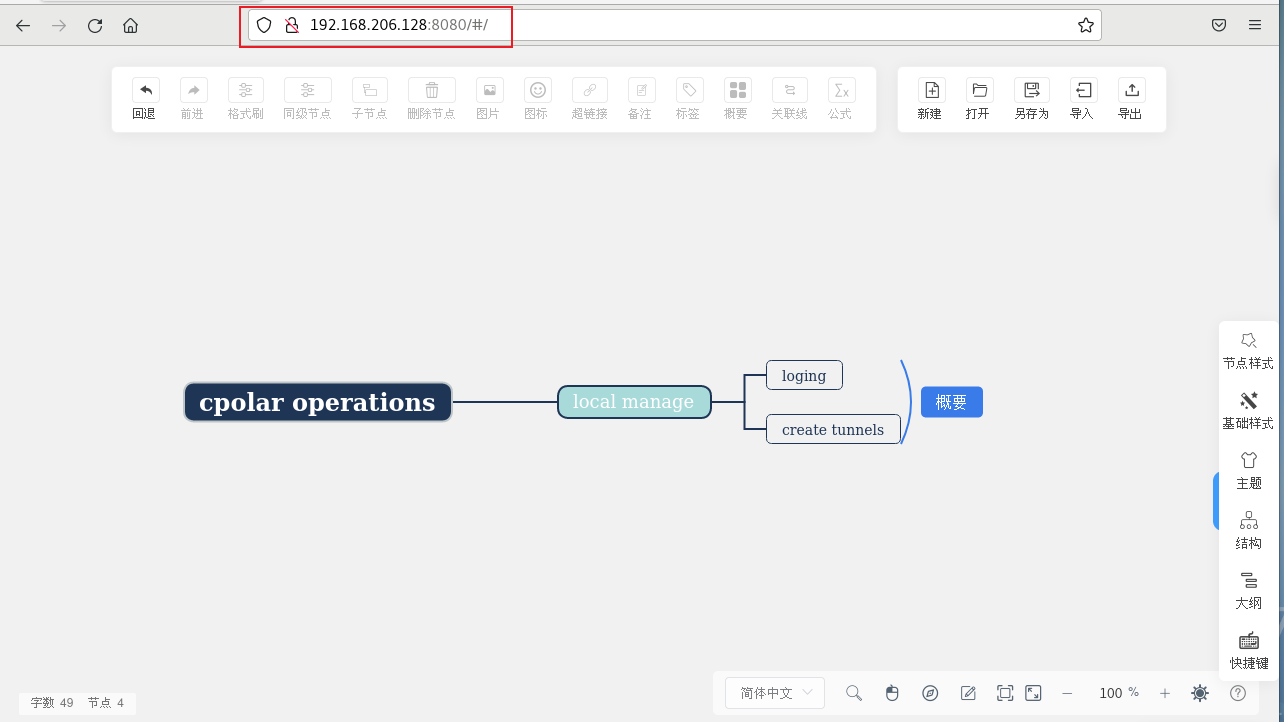Viewport: 1284px width, 722px height.
Task: Delete selected node with 删除节点 icon
Action: click(x=430, y=97)
